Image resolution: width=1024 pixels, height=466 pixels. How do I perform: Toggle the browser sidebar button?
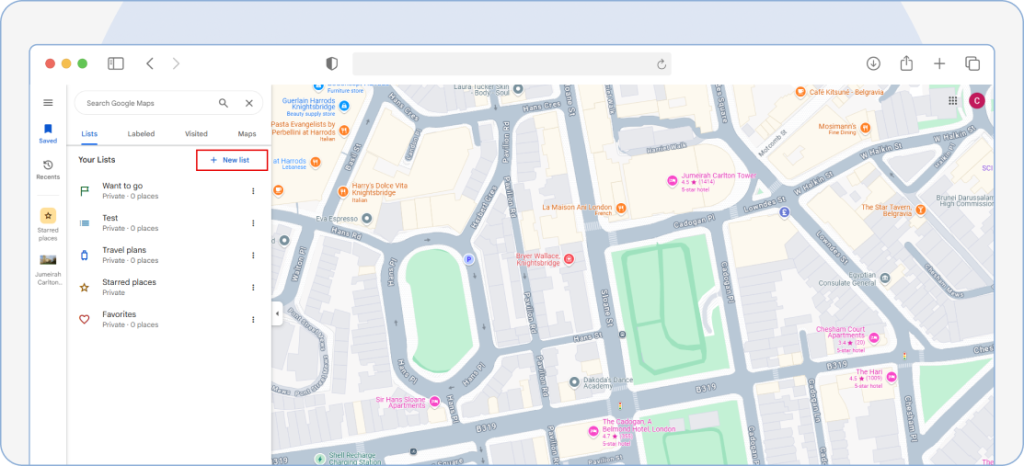point(116,63)
